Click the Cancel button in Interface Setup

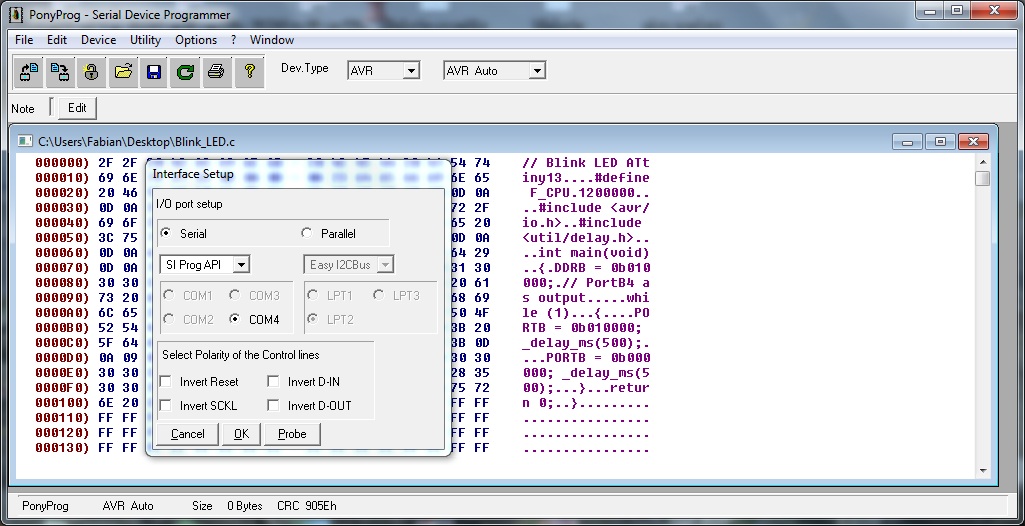[x=188, y=434]
